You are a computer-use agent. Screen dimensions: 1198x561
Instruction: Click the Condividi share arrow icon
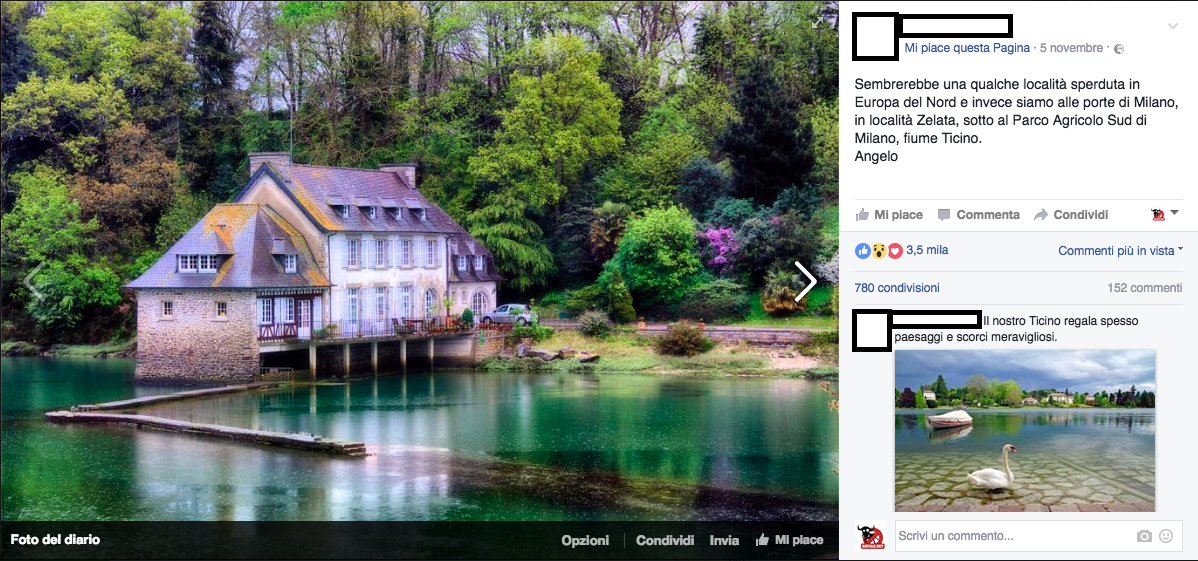pyautogui.click(x=1041, y=215)
